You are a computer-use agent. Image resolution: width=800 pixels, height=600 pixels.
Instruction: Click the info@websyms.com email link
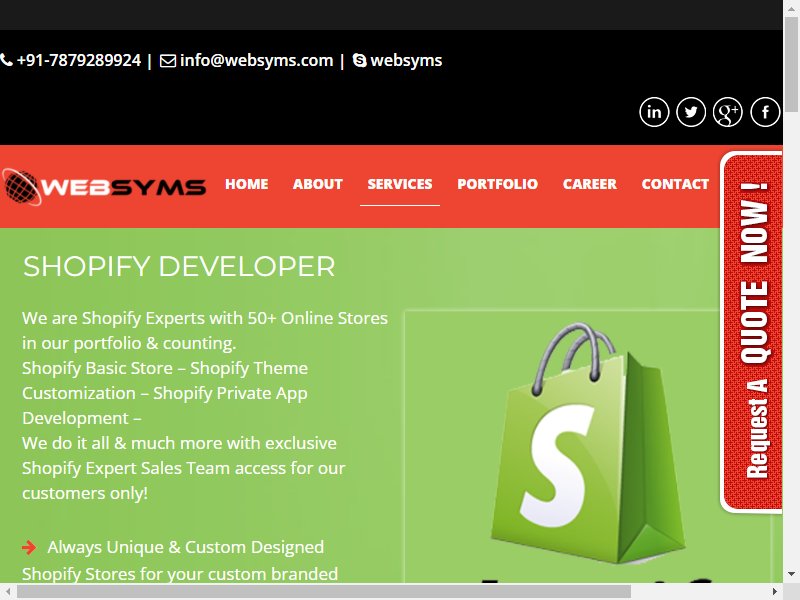[256, 60]
